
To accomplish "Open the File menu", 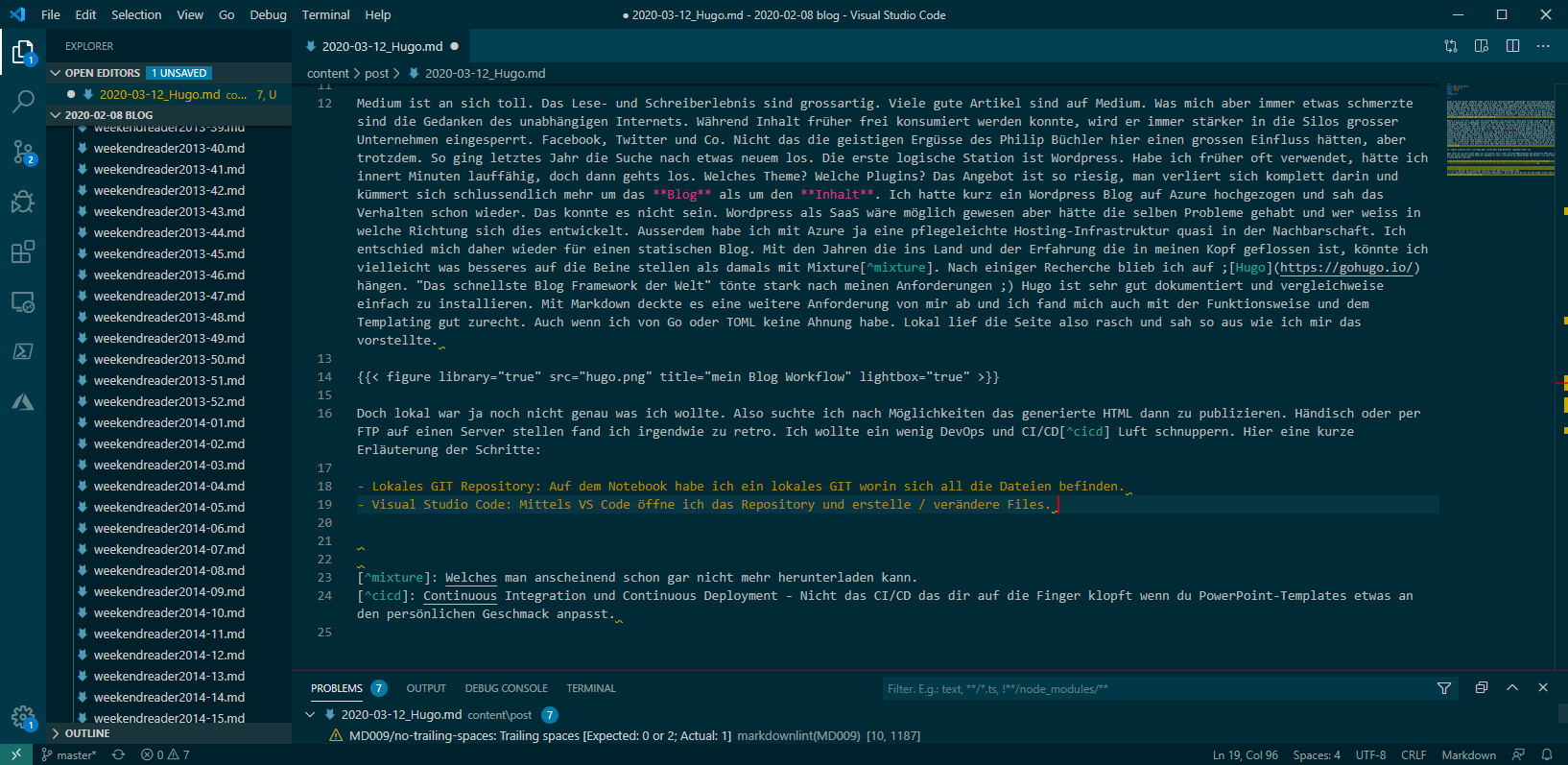I will coord(51,14).
